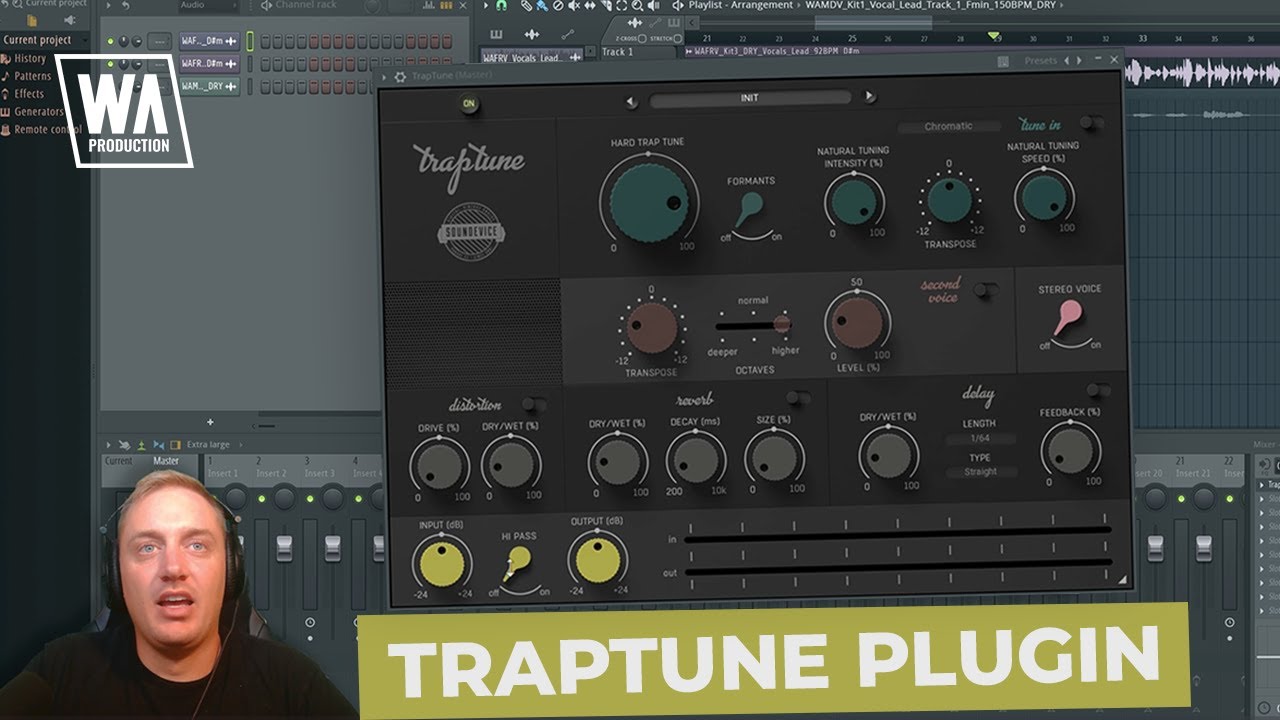This screenshot has width=1280, height=720.
Task: Click the Natural Tuning Speed knob
Action: [1043, 196]
